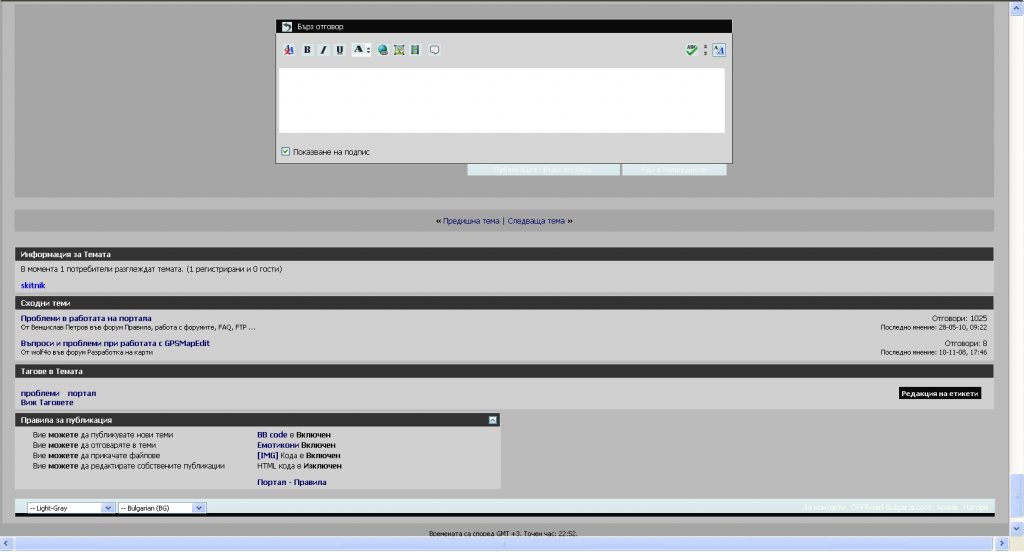Image resolution: width=1024 pixels, height=552 pixels.
Task: Open the Bulgarian (BG) language dropdown
Action: (162, 508)
